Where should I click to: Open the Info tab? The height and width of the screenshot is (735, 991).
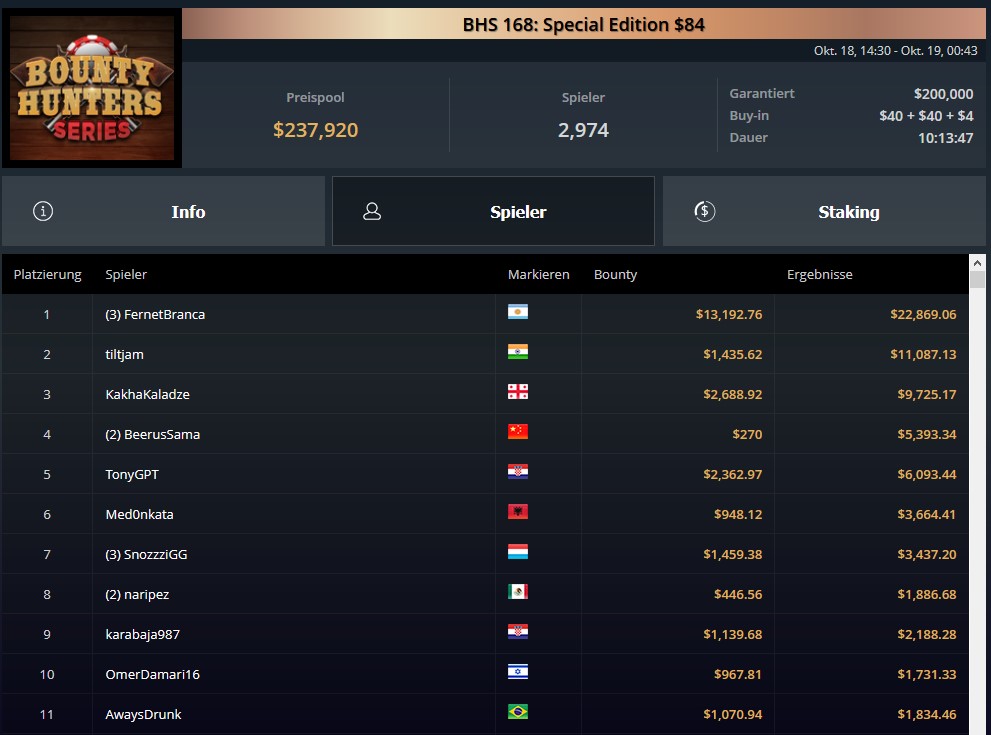click(163, 211)
